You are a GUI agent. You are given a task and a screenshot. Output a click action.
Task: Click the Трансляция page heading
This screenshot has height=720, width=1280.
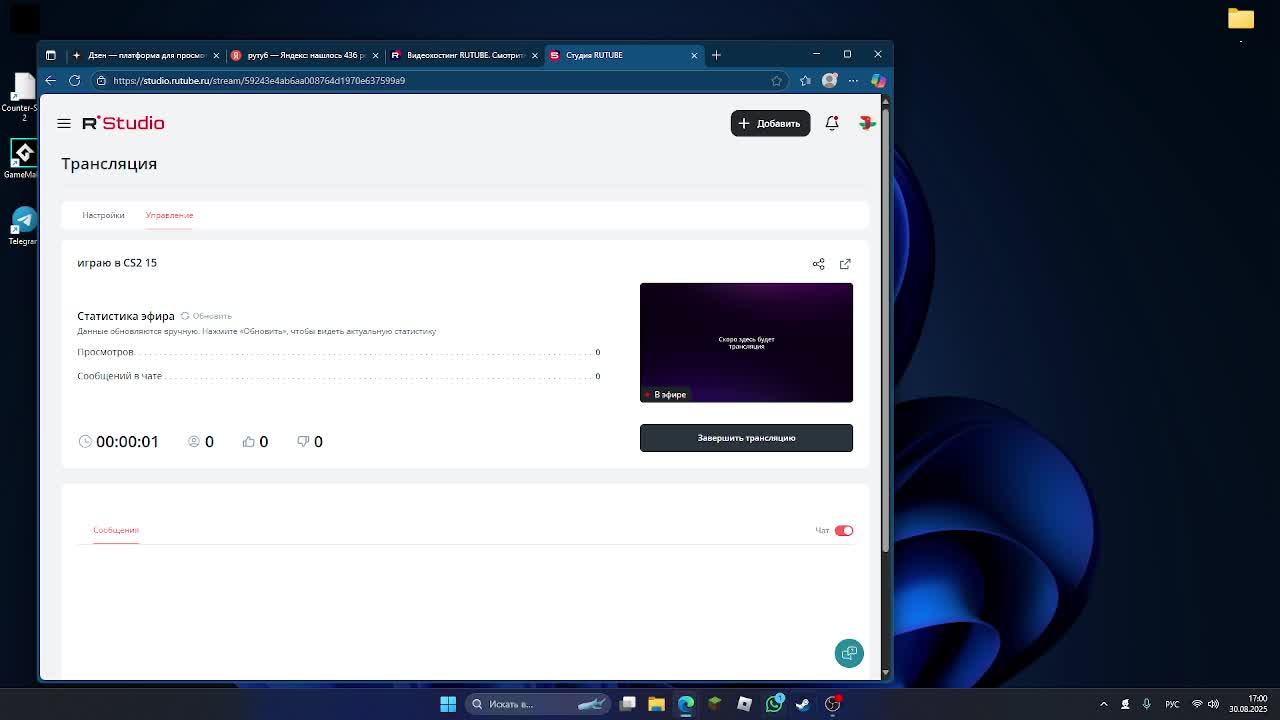click(x=109, y=164)
